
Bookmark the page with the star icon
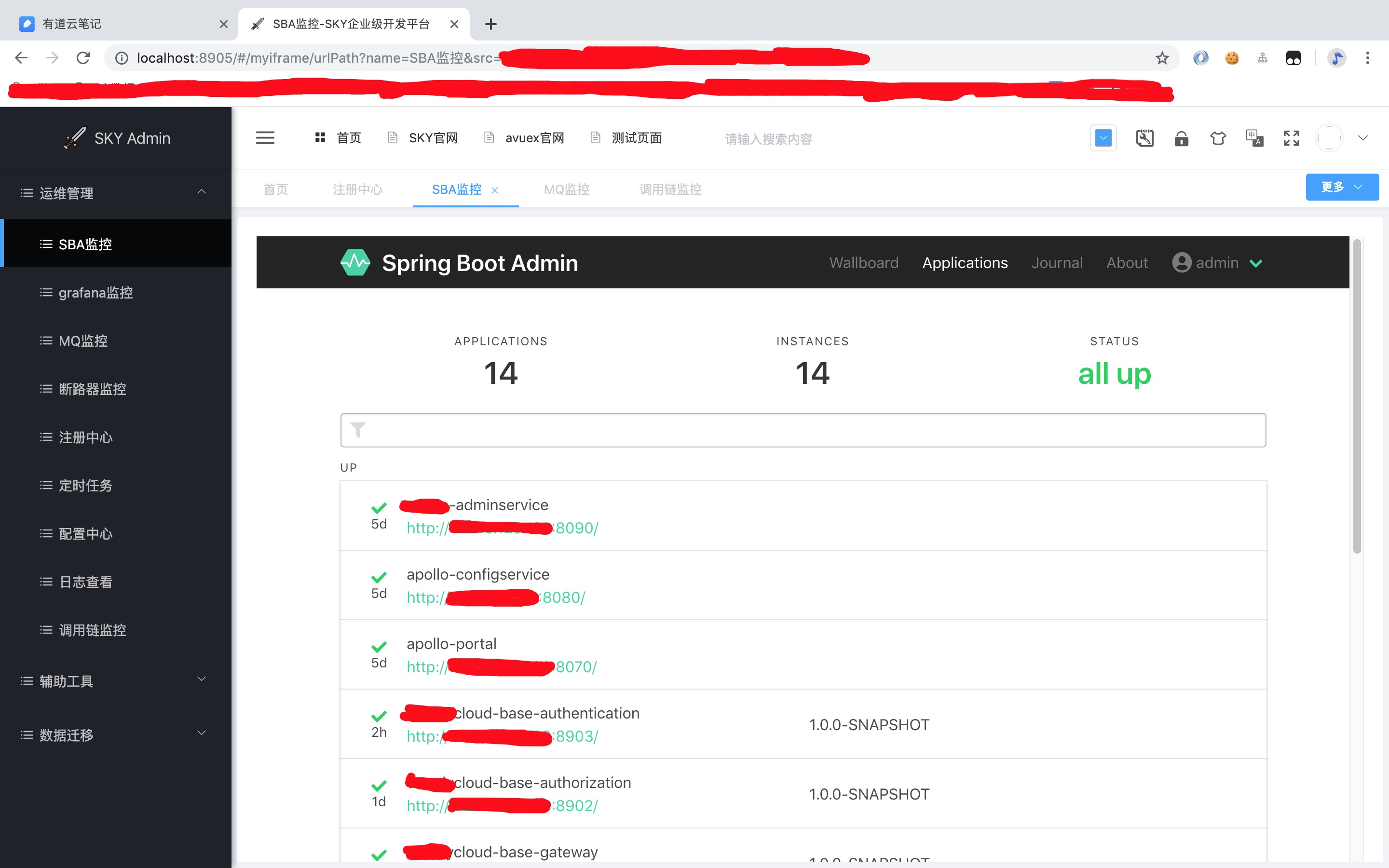1162,58
